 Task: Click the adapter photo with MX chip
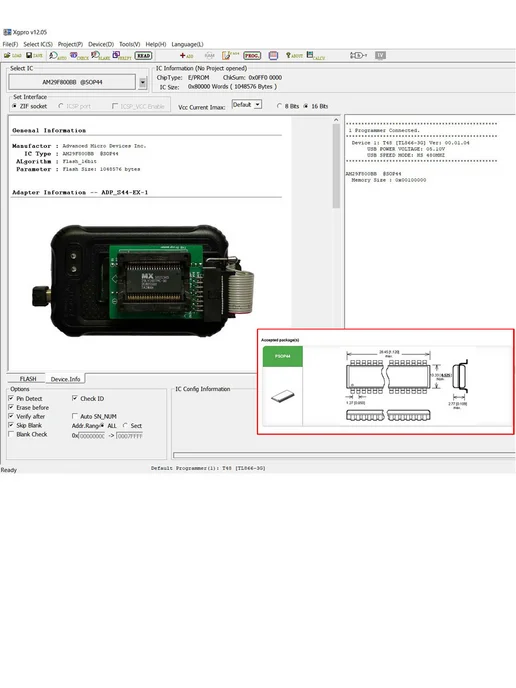point(143,281)
